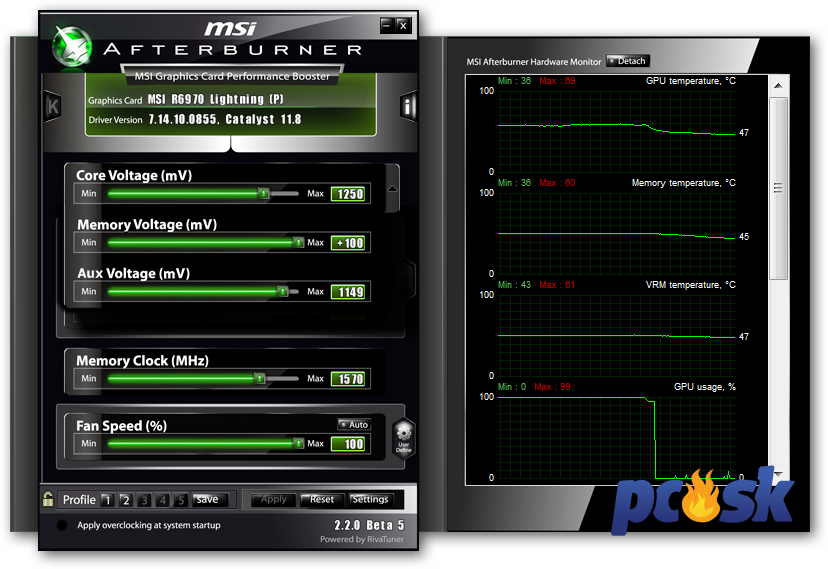Click the Memory Clock value field 1570
This screenshot has height=569, width=828.
pos(348,379)
